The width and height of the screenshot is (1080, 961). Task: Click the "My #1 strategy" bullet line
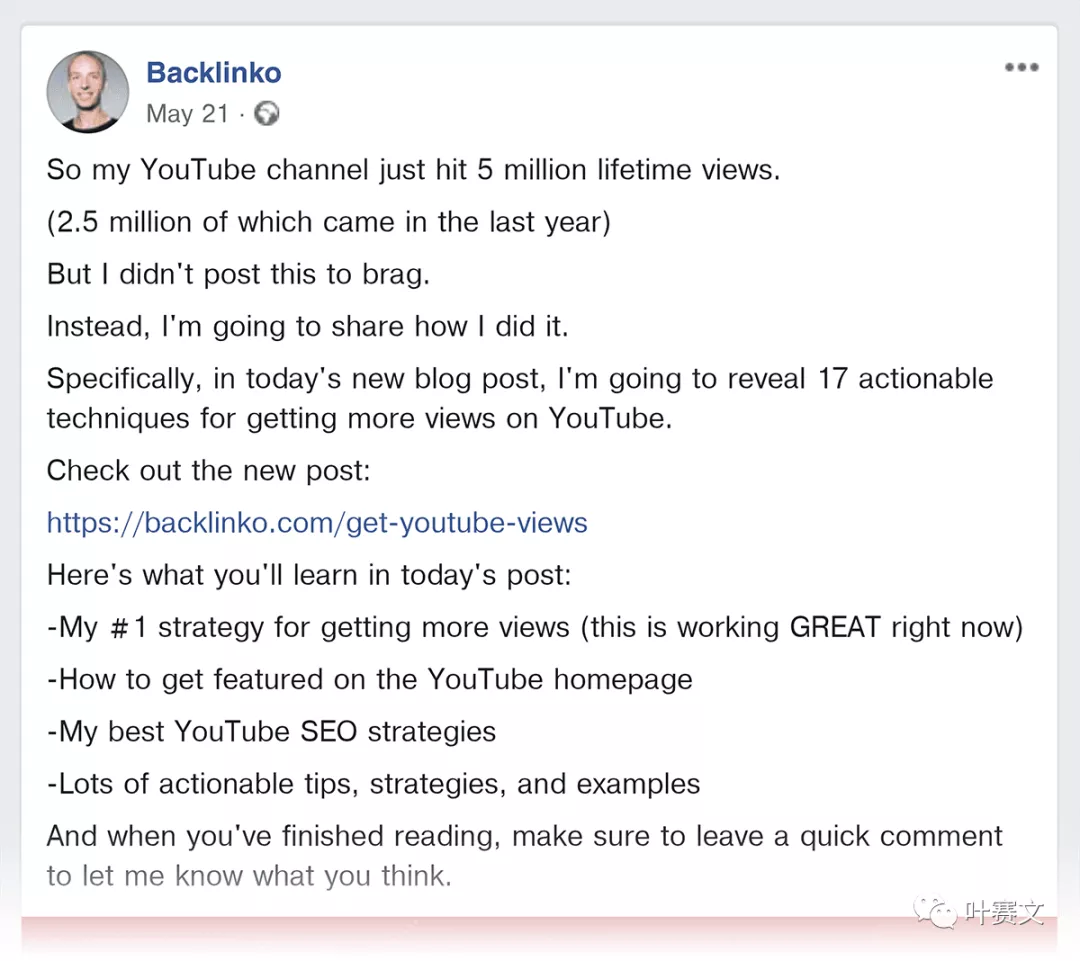535,627
